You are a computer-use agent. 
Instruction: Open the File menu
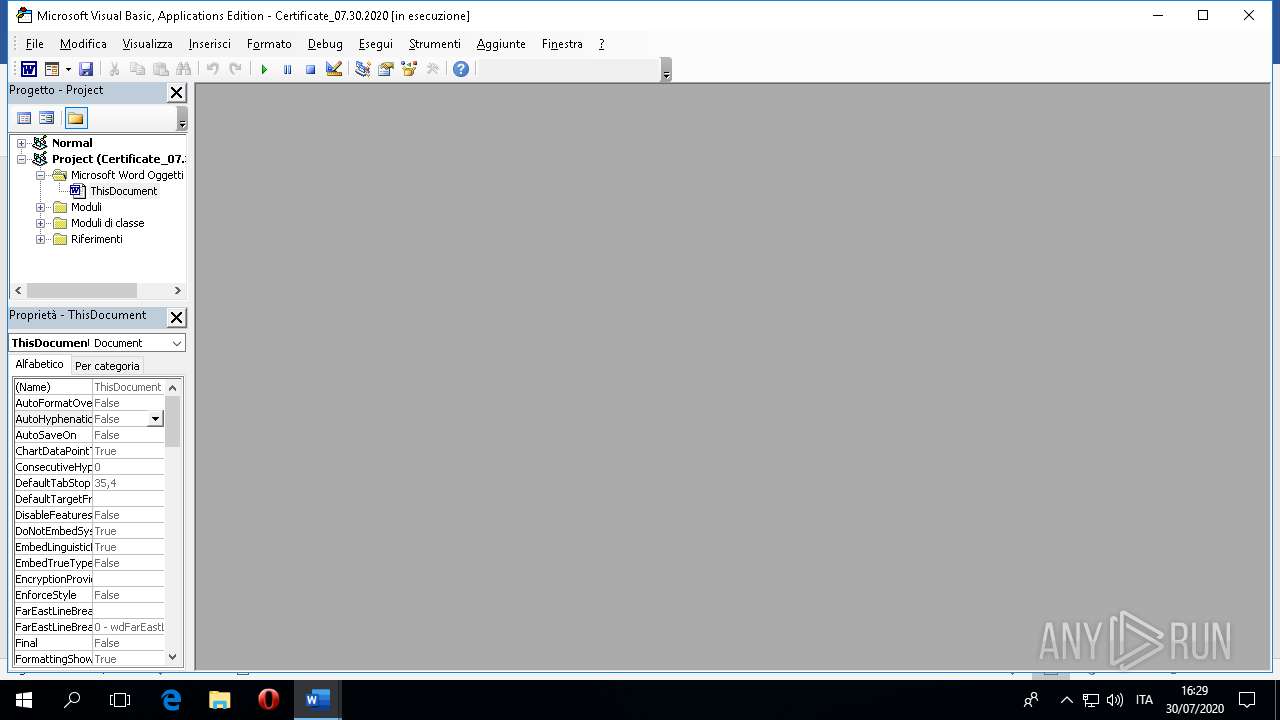coord(35,44)
